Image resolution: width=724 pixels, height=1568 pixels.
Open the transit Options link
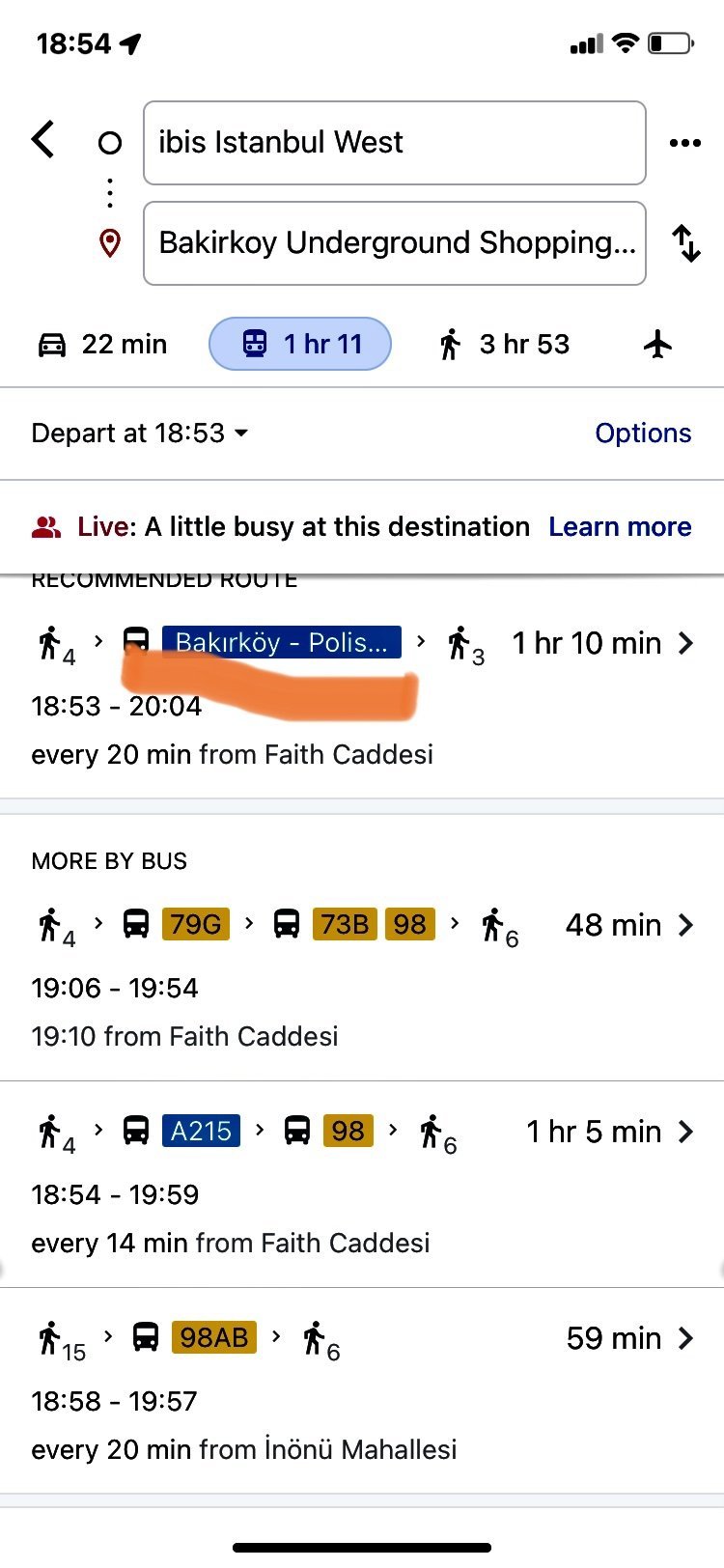pyautogui.click(x=643, y=433)
